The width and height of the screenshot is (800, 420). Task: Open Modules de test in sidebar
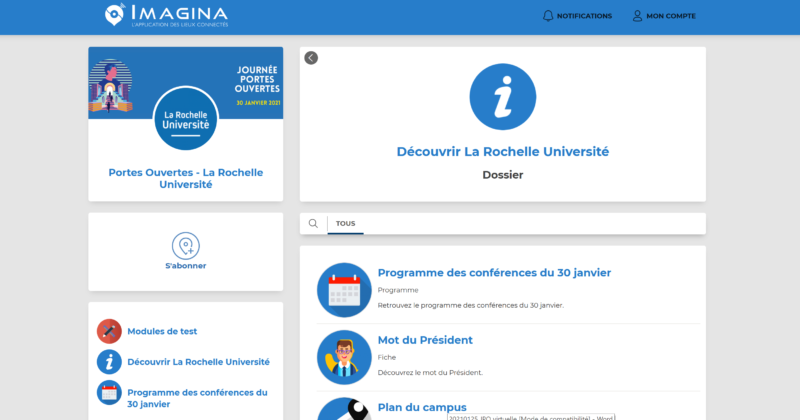[x=169, y=331]
